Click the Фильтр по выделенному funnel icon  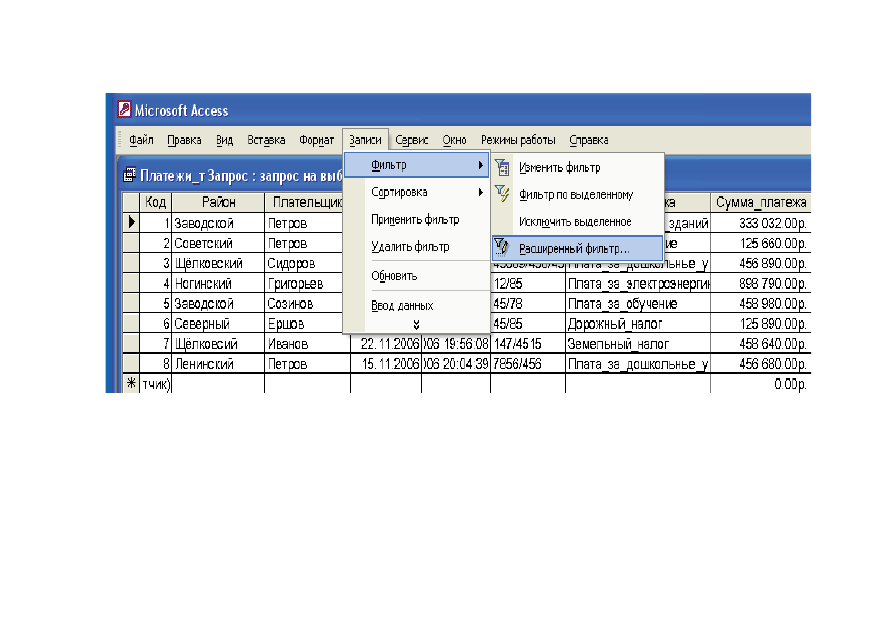coord(502,194)
